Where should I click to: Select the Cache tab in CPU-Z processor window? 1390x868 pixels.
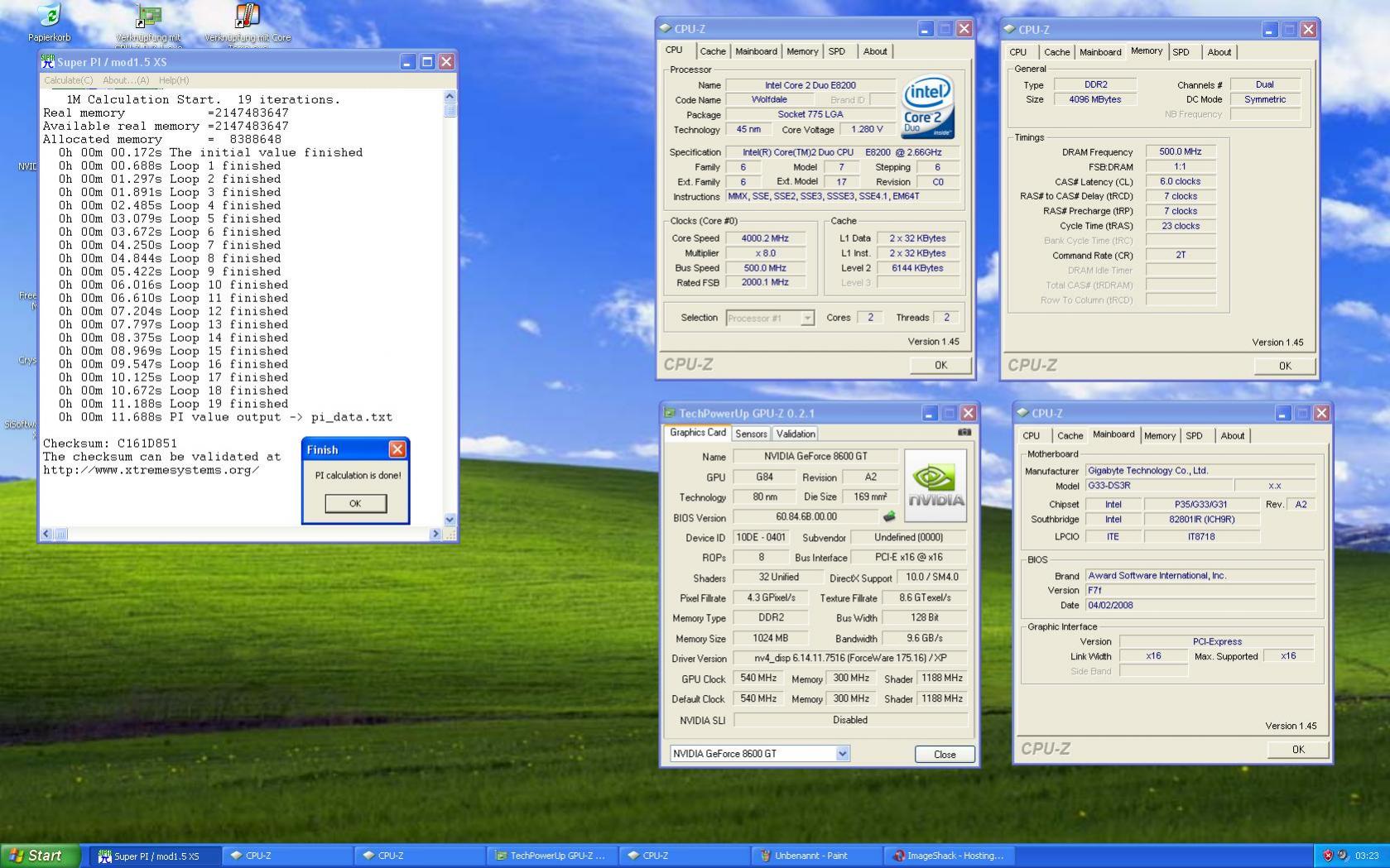pos(712,51)
